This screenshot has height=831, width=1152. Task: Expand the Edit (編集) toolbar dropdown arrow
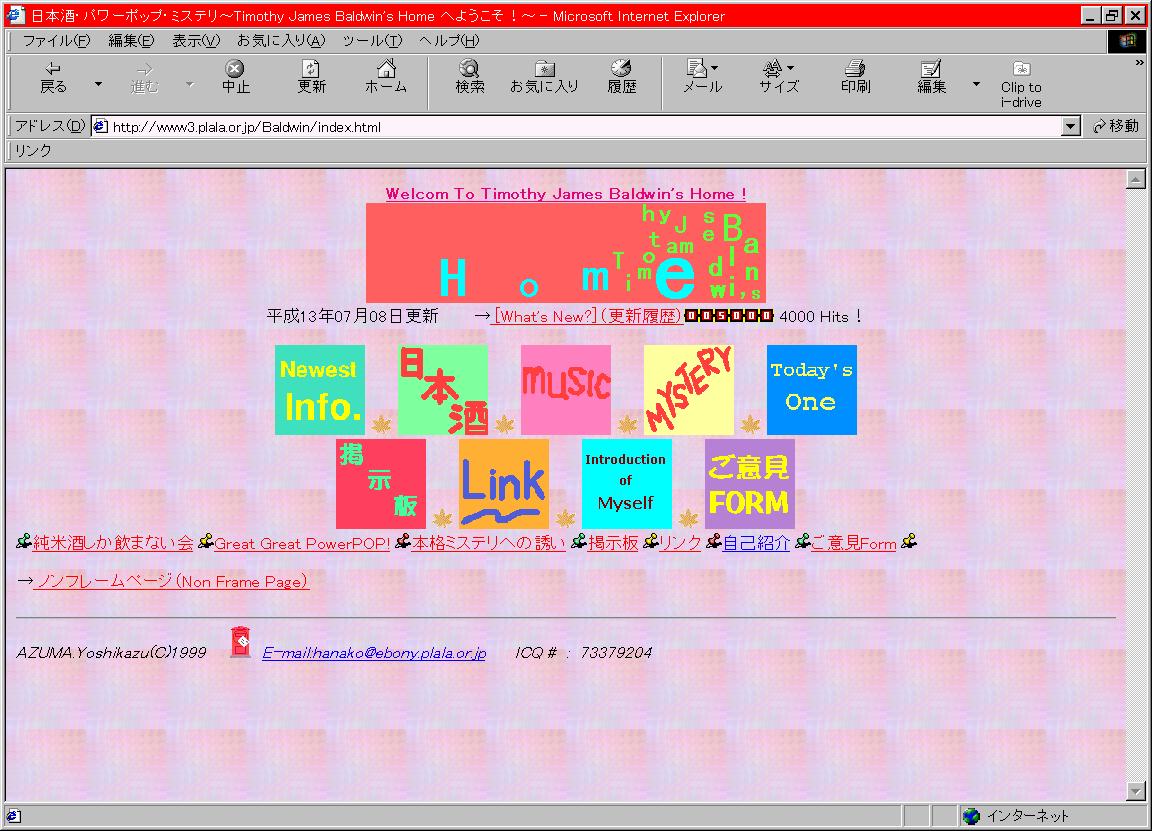(x=976, y=84)
